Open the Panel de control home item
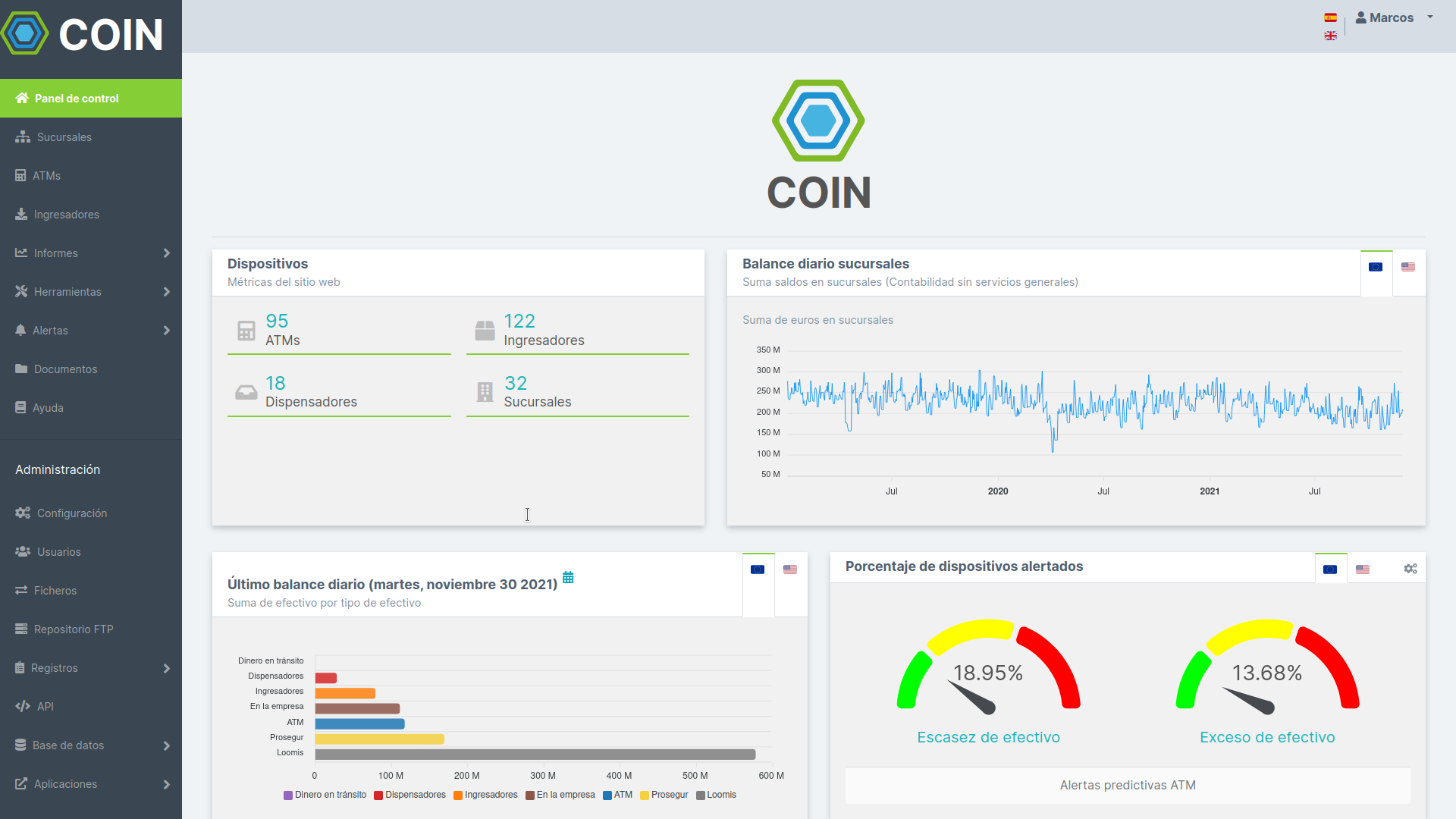 click(91, 99)
